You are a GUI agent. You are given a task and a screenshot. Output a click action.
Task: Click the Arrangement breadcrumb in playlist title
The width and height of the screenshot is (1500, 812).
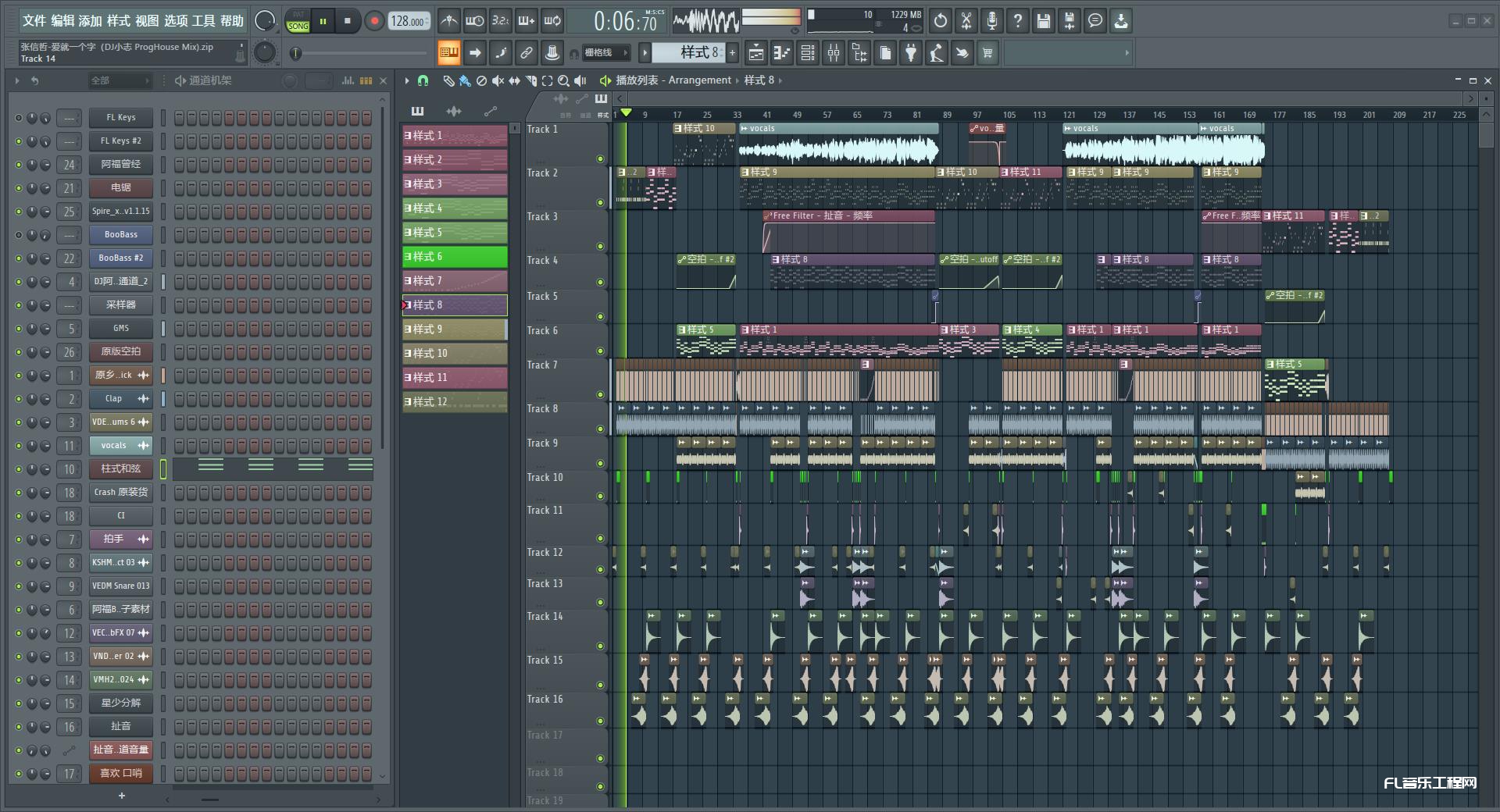(699, 80)
